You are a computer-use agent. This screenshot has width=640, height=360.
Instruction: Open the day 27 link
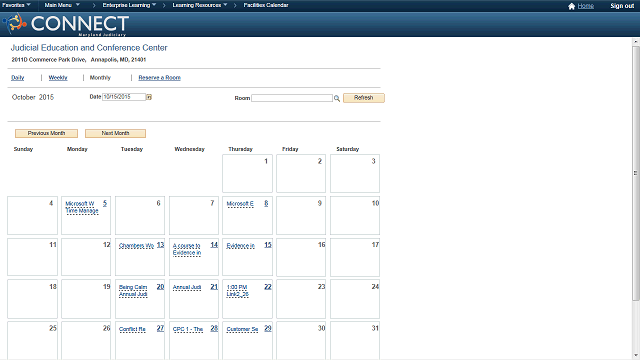160,329
